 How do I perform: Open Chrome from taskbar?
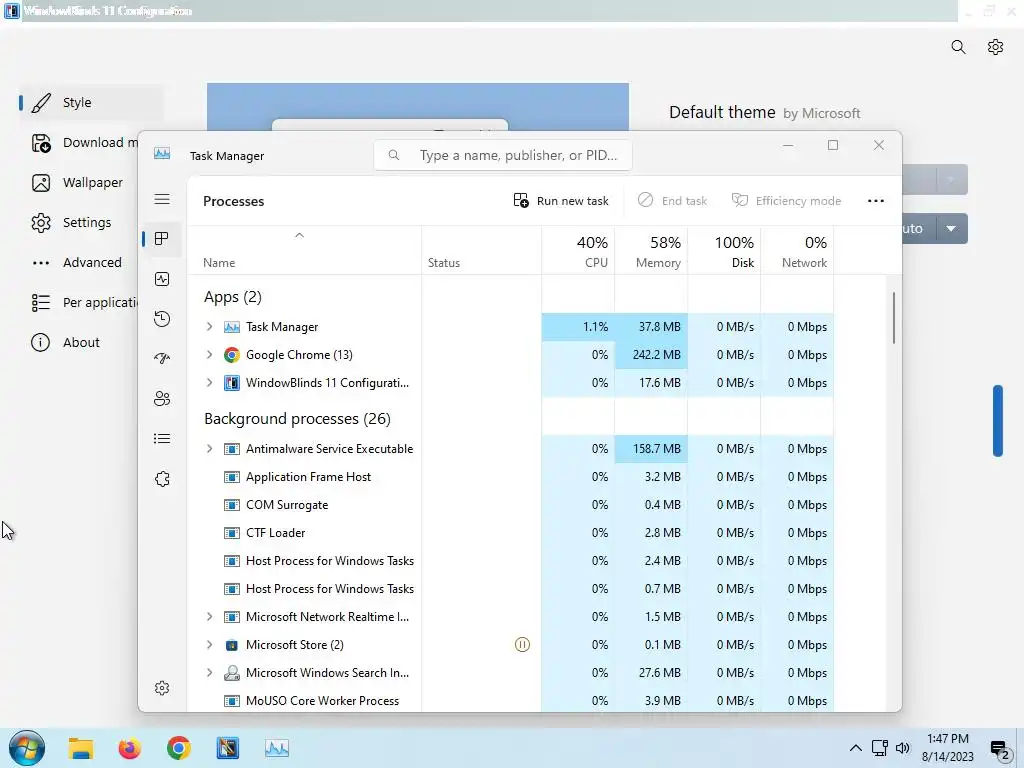[x=178, y=748]
